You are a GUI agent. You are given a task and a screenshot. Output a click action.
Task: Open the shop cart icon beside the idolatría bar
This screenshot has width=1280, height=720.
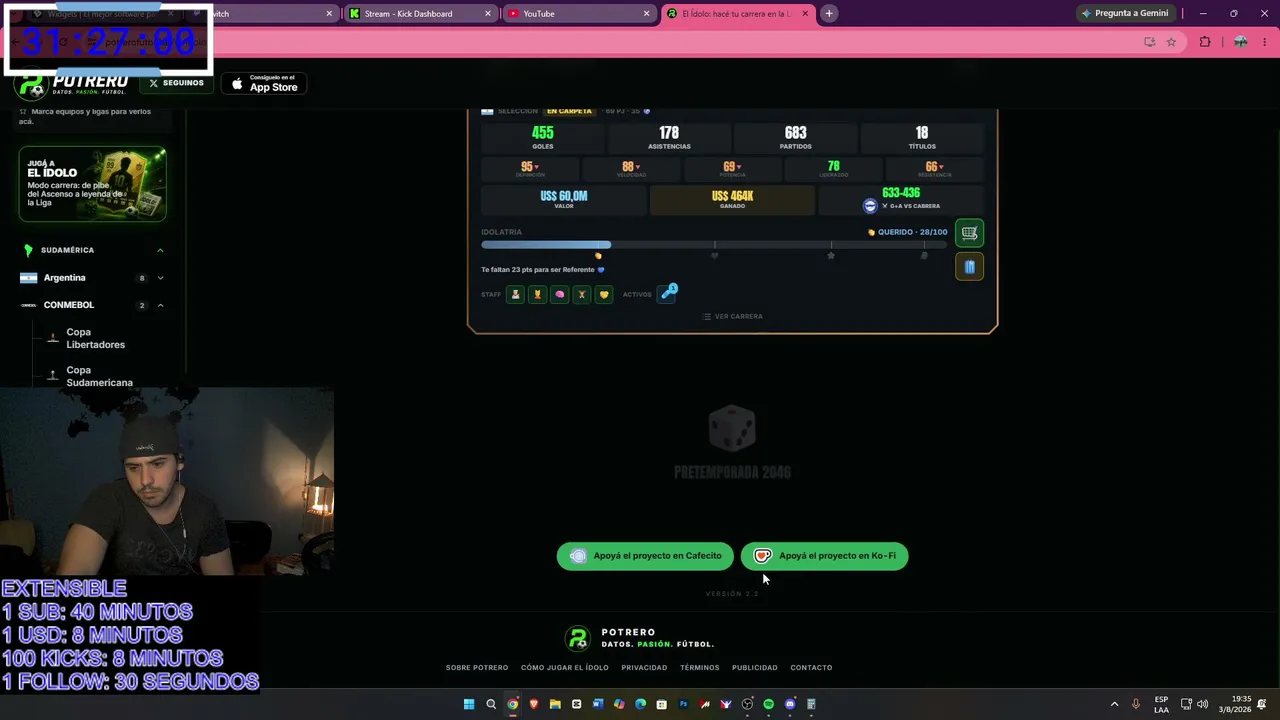click(x=969, y=233)
